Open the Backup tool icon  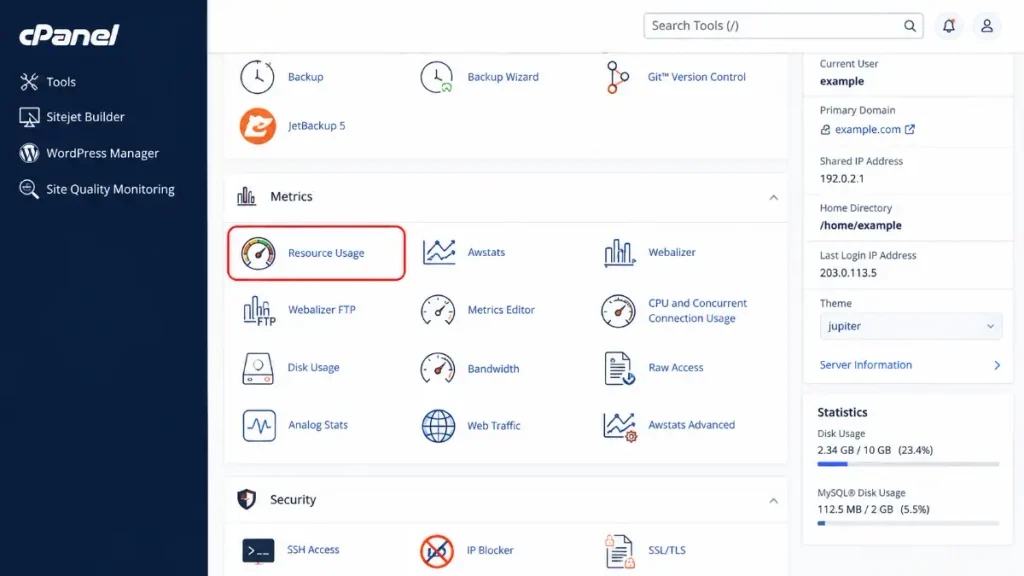tap(257, 77)
